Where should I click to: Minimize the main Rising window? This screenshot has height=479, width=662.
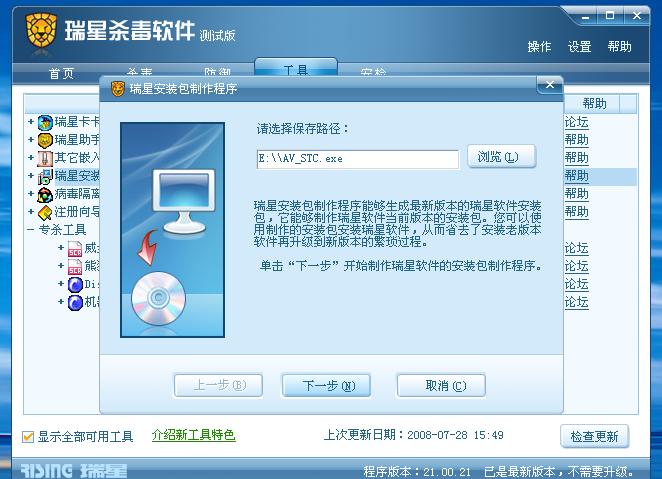(x=585, y=17)
